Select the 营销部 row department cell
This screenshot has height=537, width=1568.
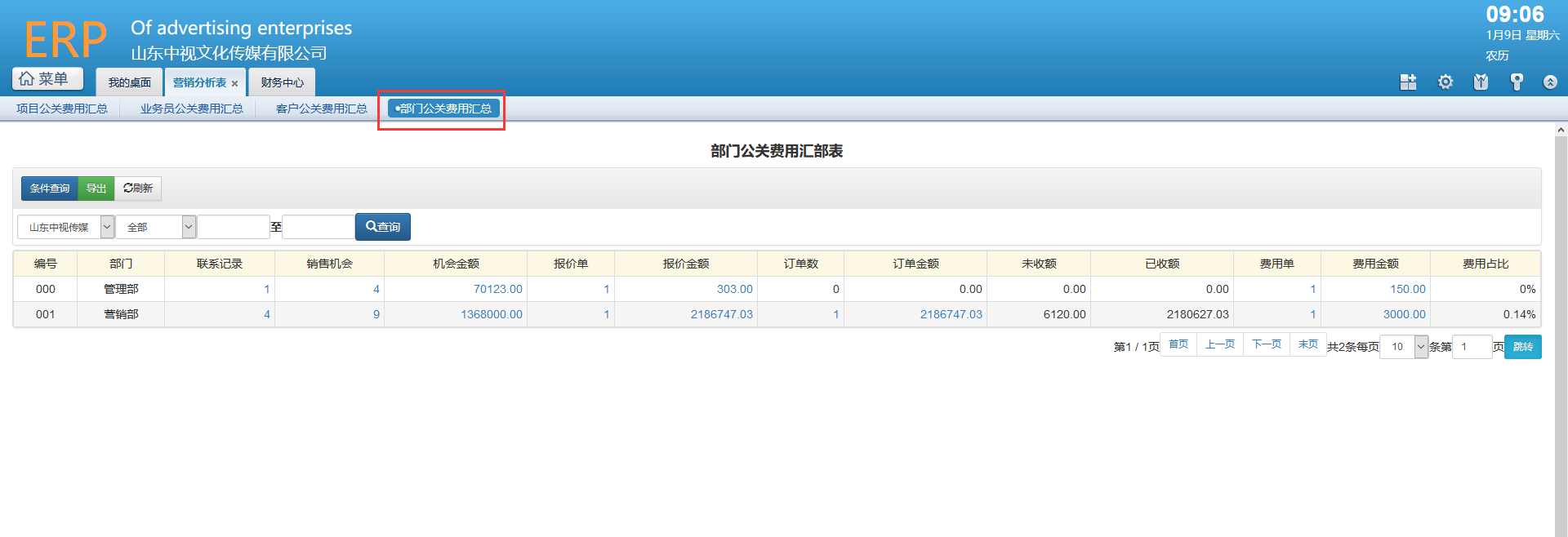[121, 314]
